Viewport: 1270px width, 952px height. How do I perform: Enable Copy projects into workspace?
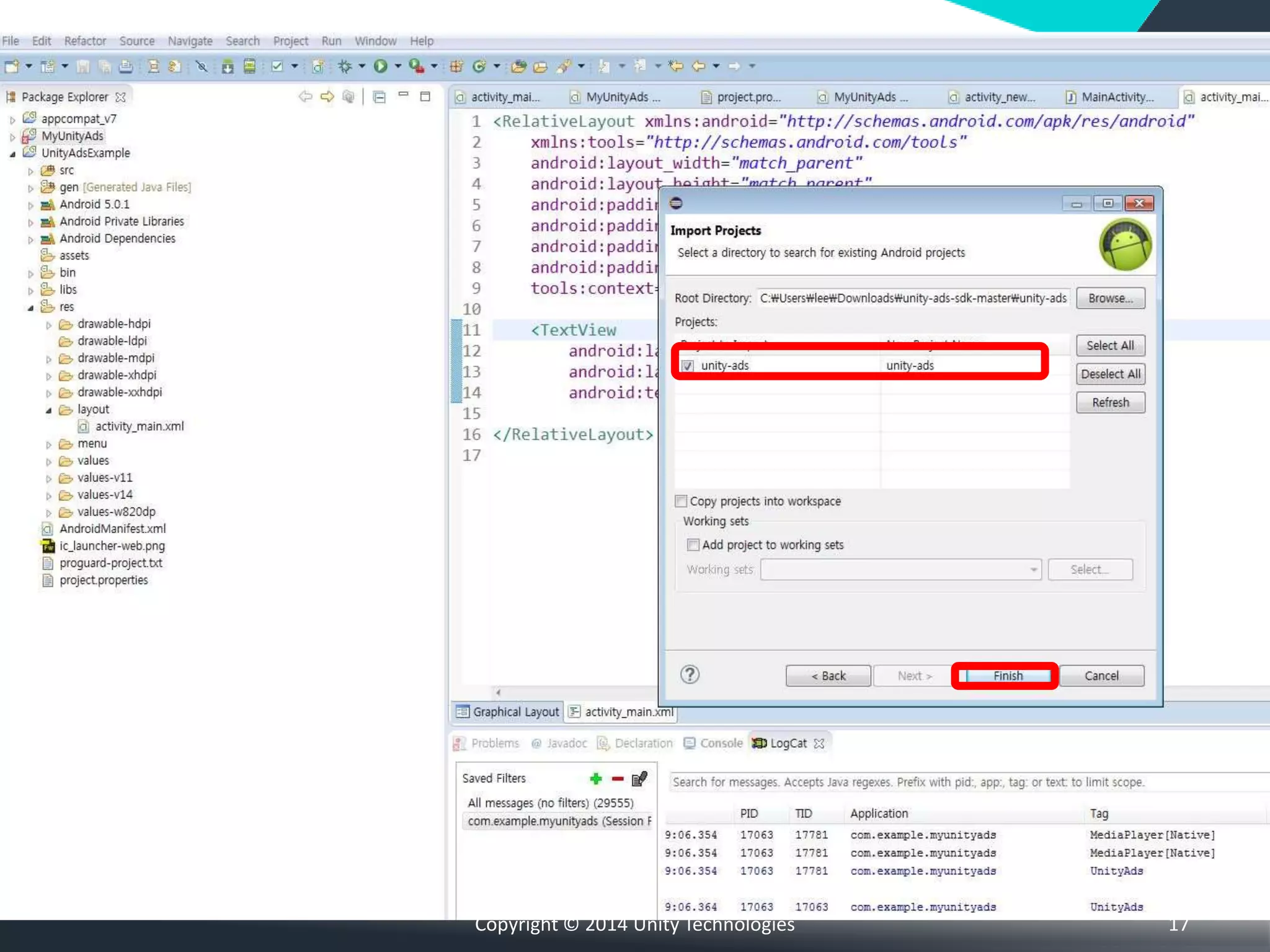point(681,501)
